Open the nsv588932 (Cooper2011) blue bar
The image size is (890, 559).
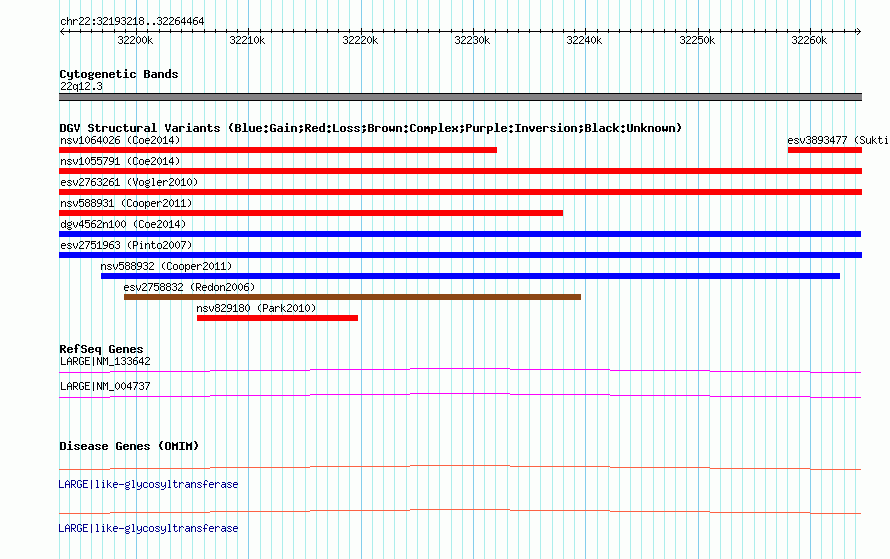tap(471, 276)
